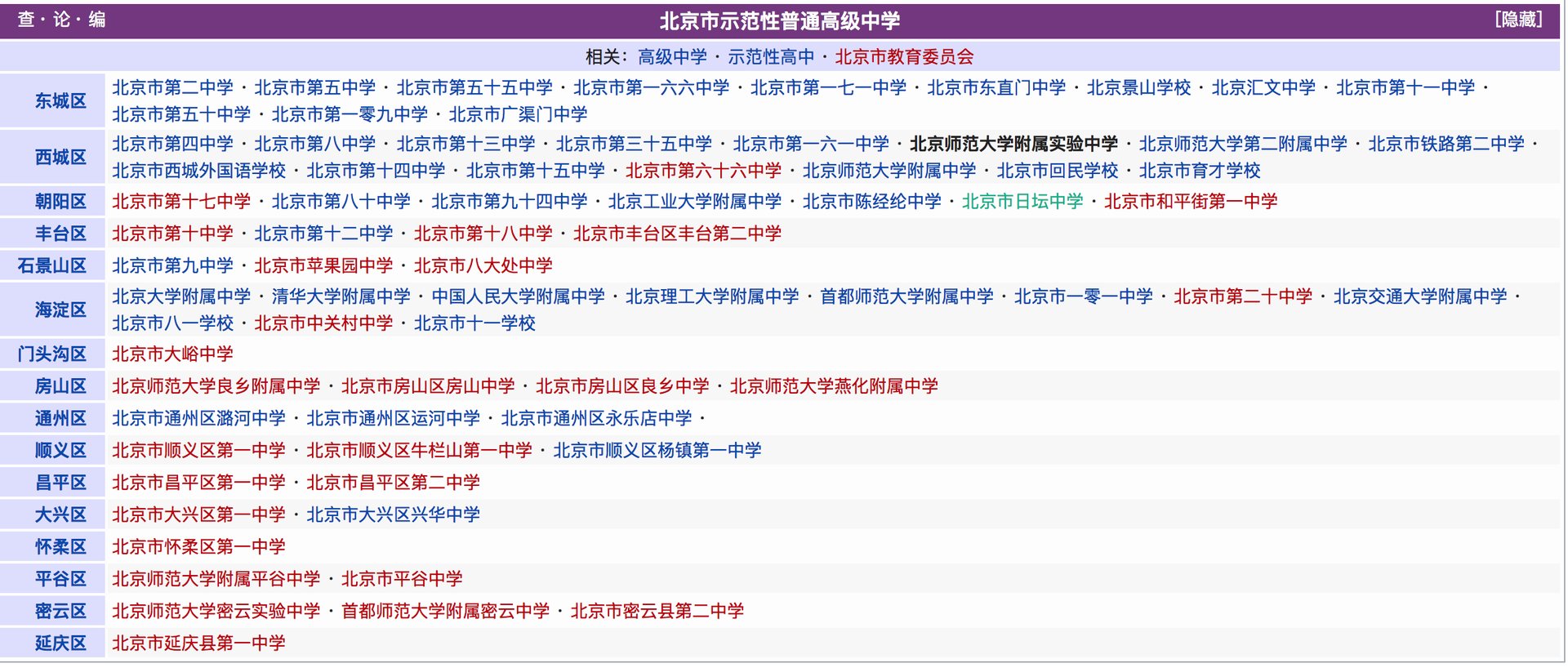1568x668 pixels.
Task: Open related link 示范性高中
Action: (771, 57)
